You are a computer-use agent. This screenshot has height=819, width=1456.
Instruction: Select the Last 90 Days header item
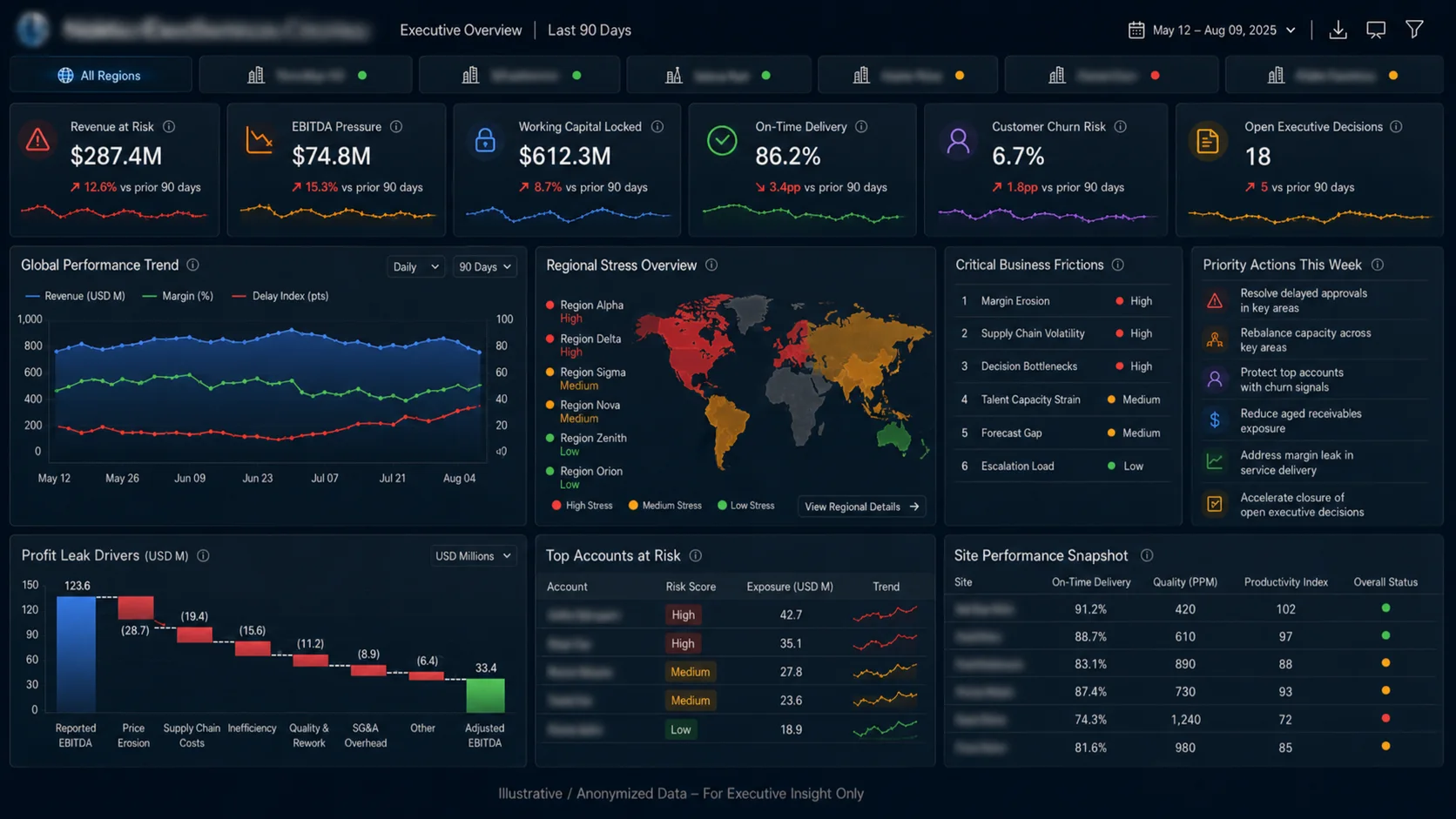[590, 30]
